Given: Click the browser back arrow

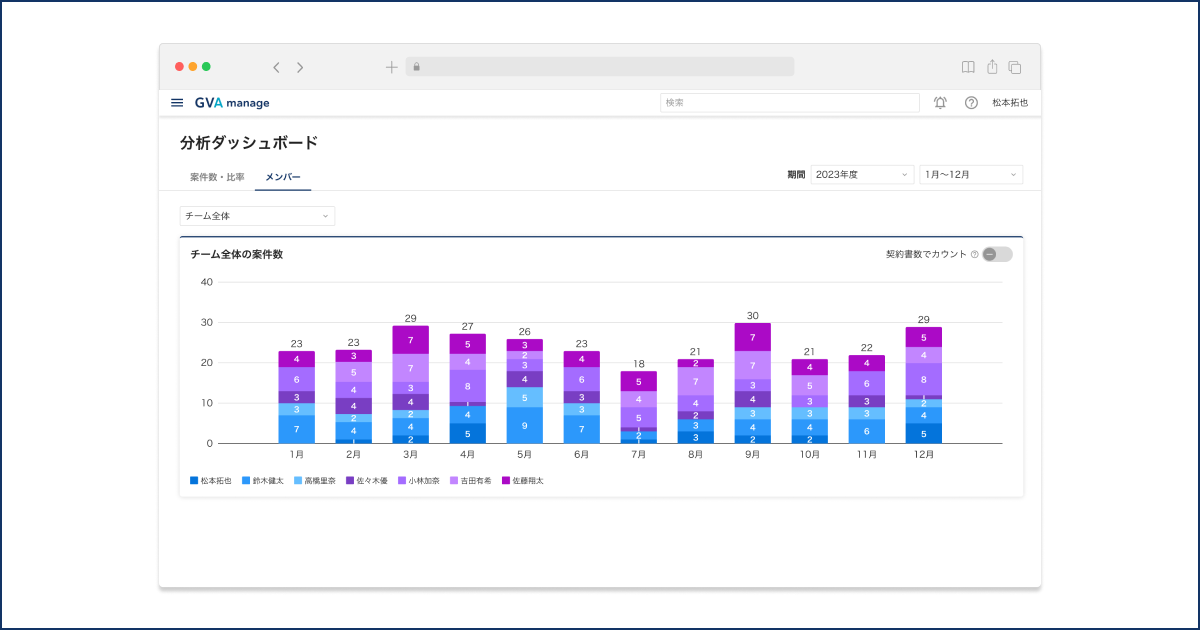Looking at the screenshot, I should coord(276,67).
